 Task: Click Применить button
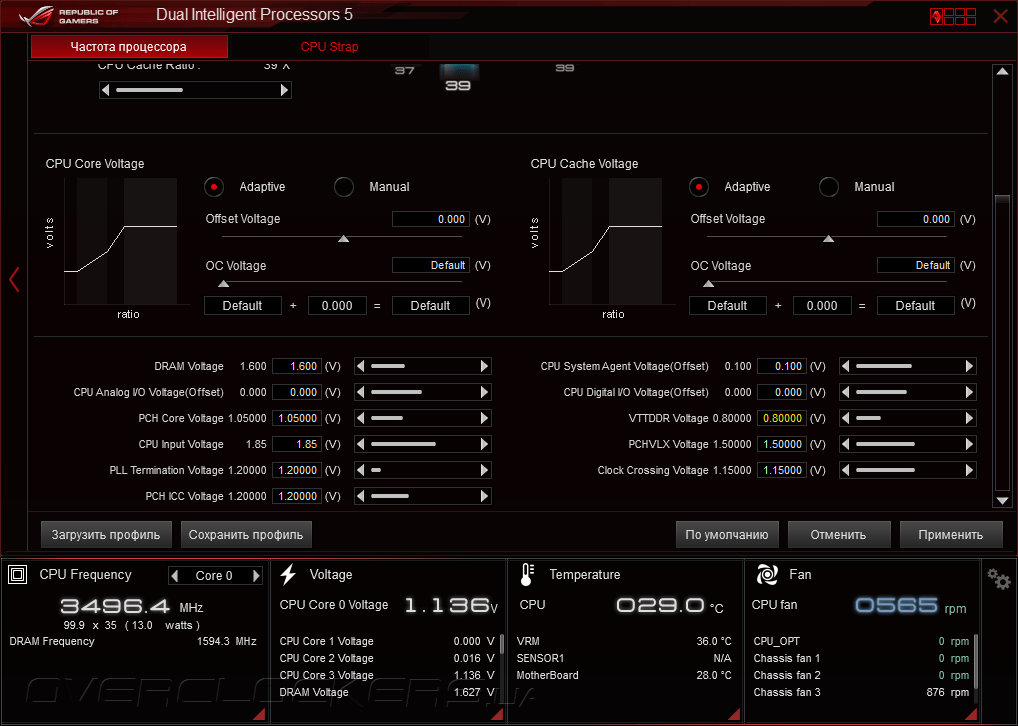coord(950,535)
